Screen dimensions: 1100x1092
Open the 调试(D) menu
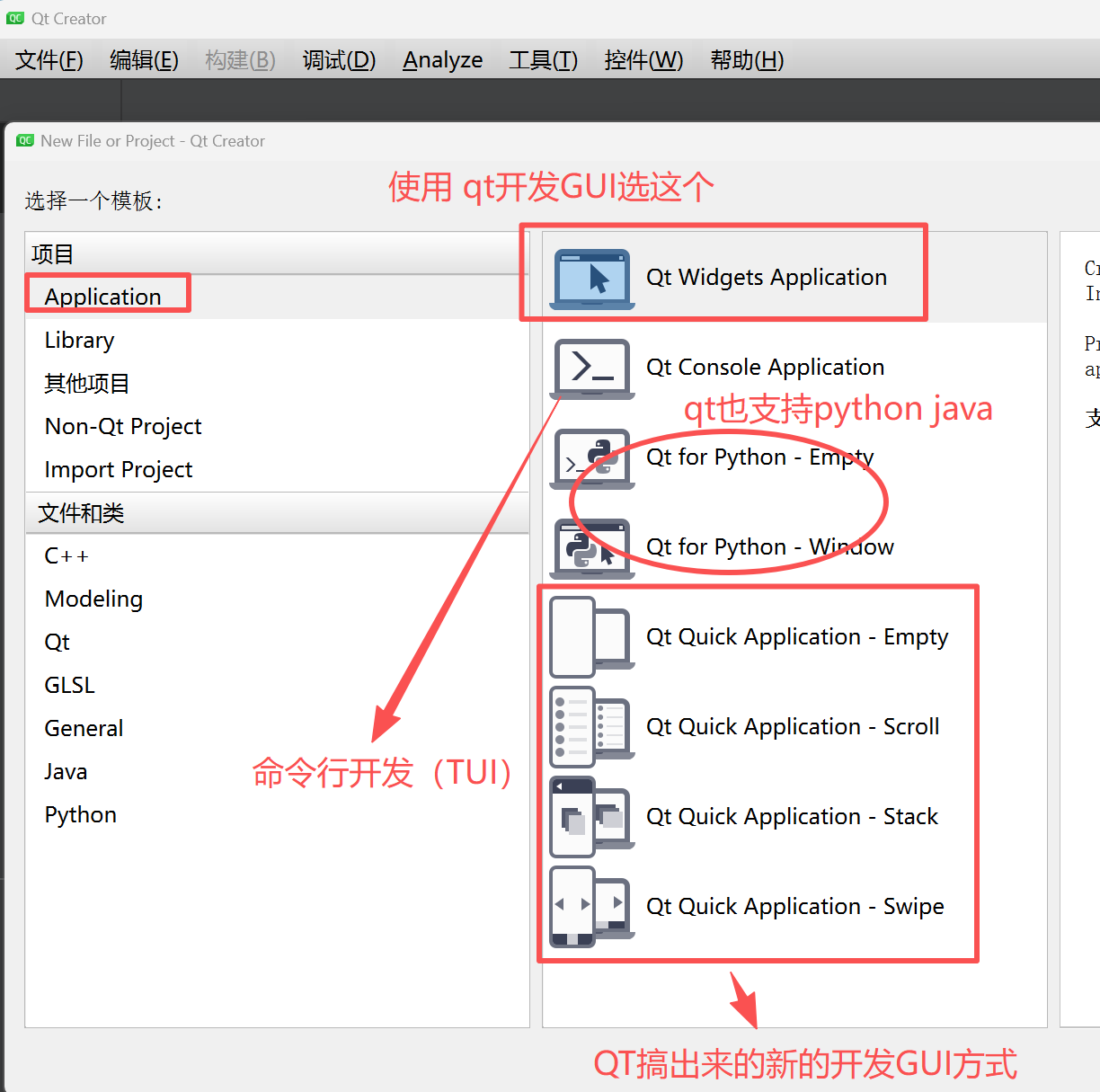[339, 60]
